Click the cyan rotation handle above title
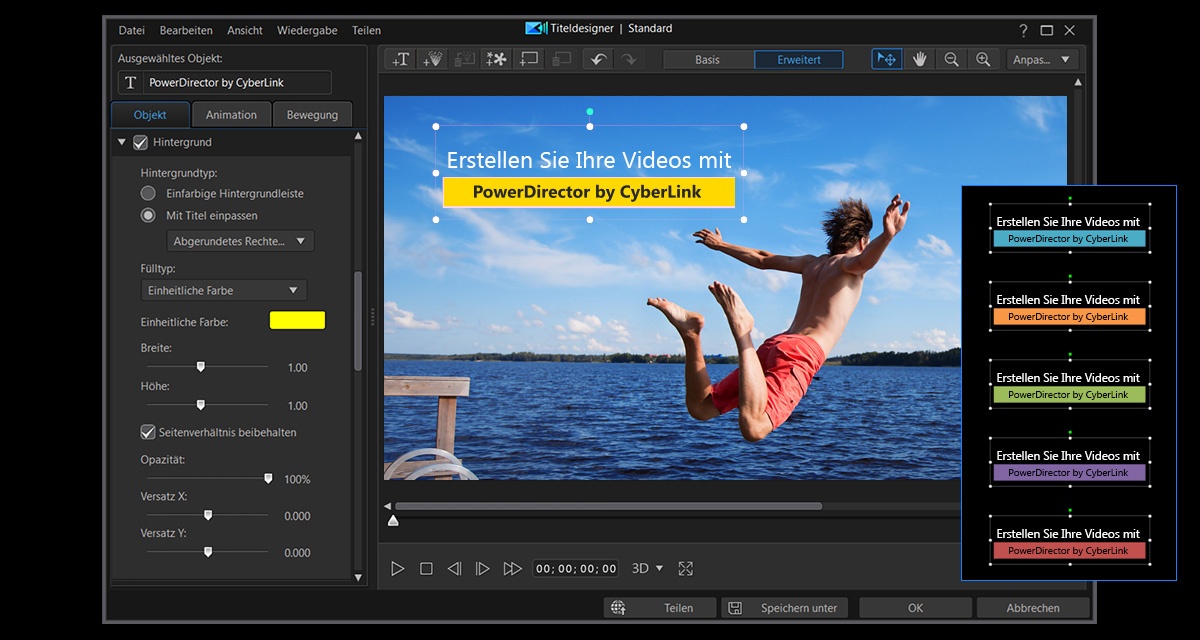The height and width of the screenshot is (640, 1200). click(x=590, y=111)
